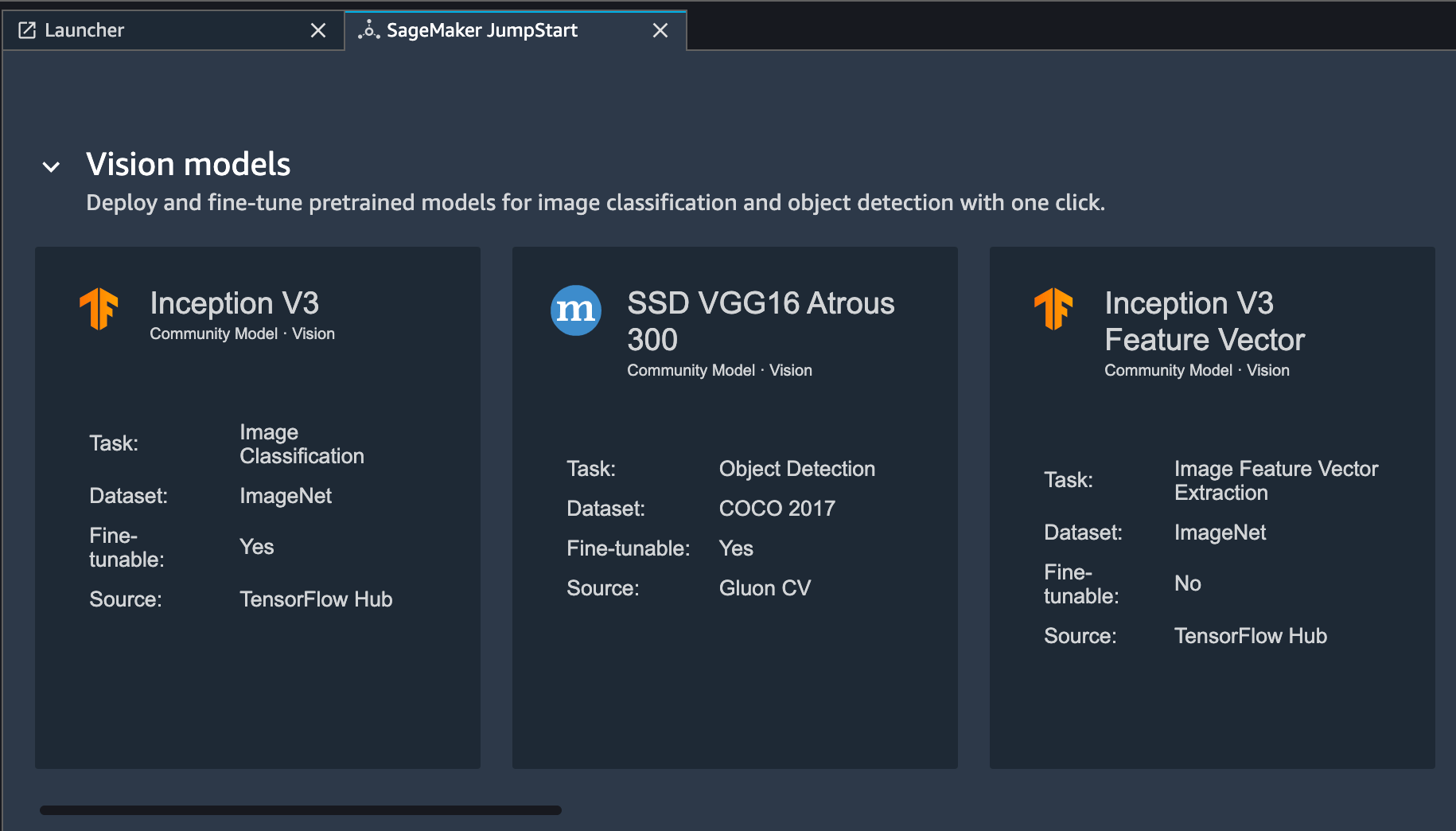Select the Inception V3 model card

tap(258, 507)
